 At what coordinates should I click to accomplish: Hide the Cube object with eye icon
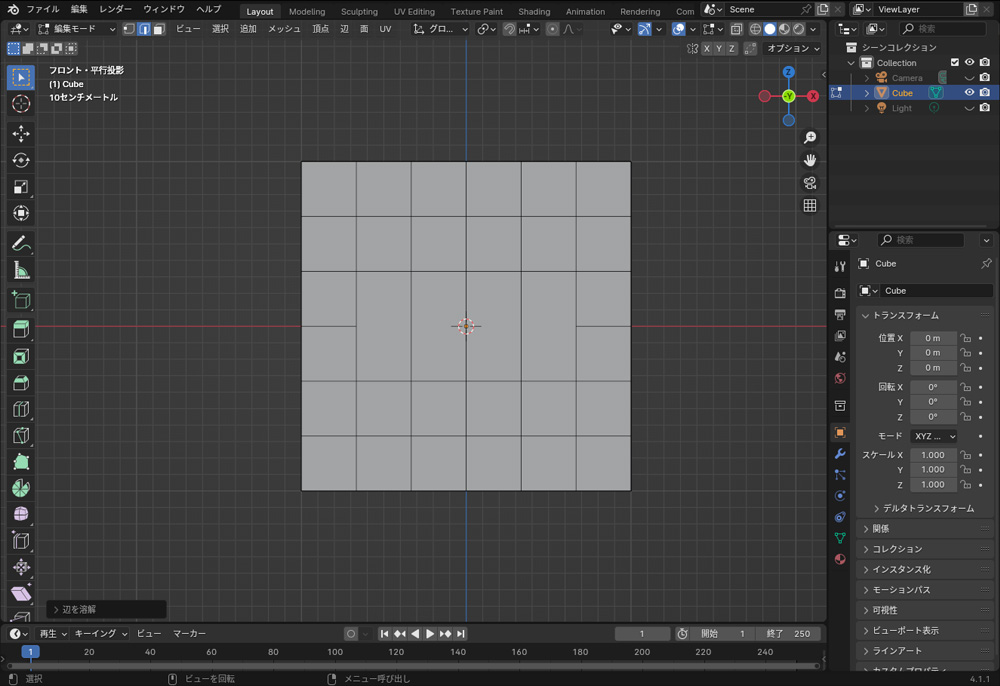click(x=969, y=93)
